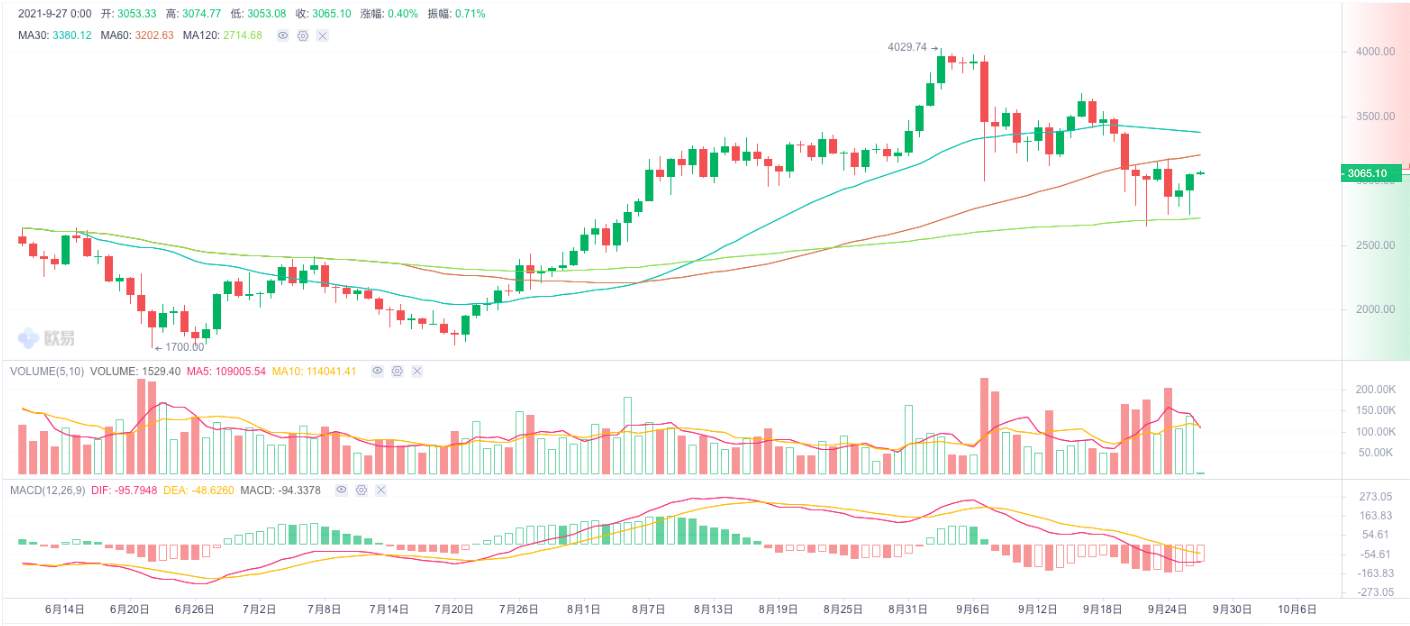Click the volume MA5 value 109005.54

tap(238, 371)
